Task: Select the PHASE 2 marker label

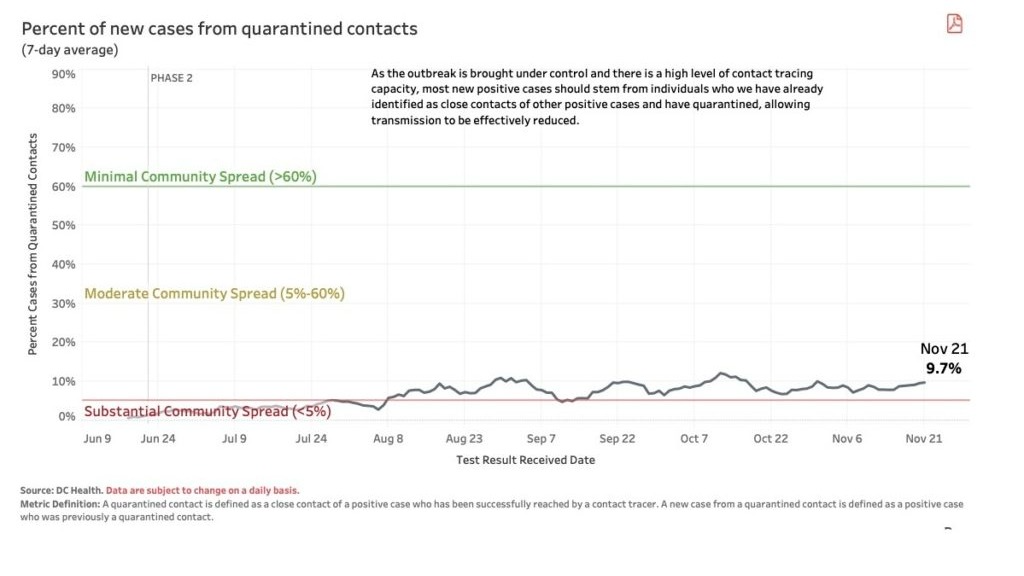Action: click(172, 78)
